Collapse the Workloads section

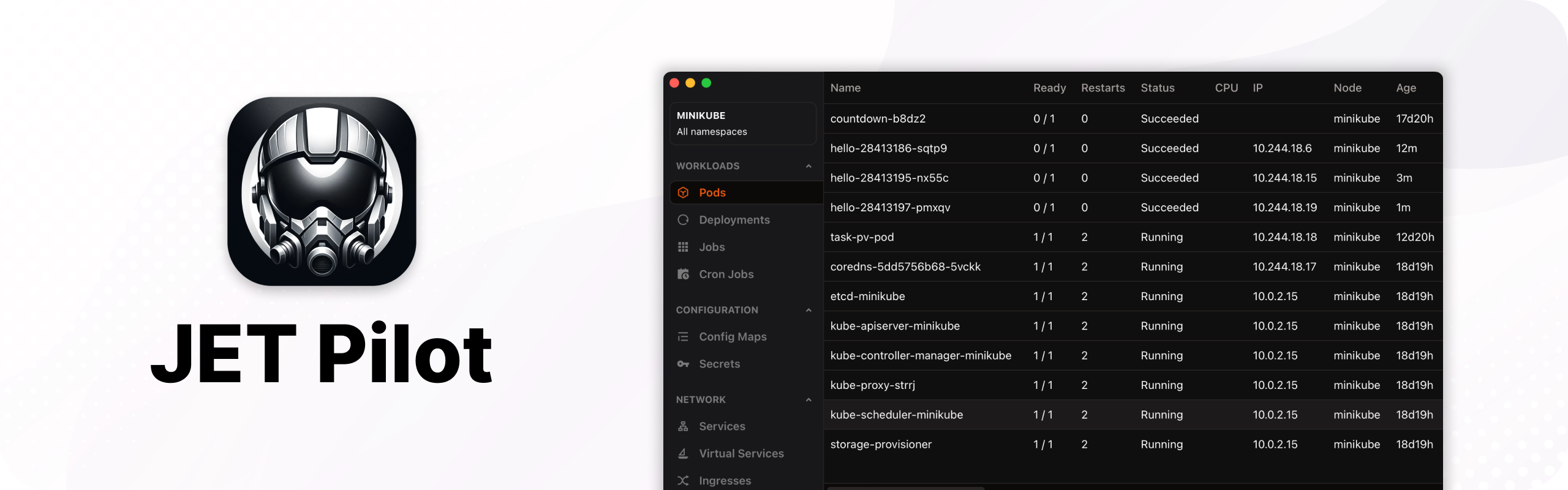coord(809,166)
